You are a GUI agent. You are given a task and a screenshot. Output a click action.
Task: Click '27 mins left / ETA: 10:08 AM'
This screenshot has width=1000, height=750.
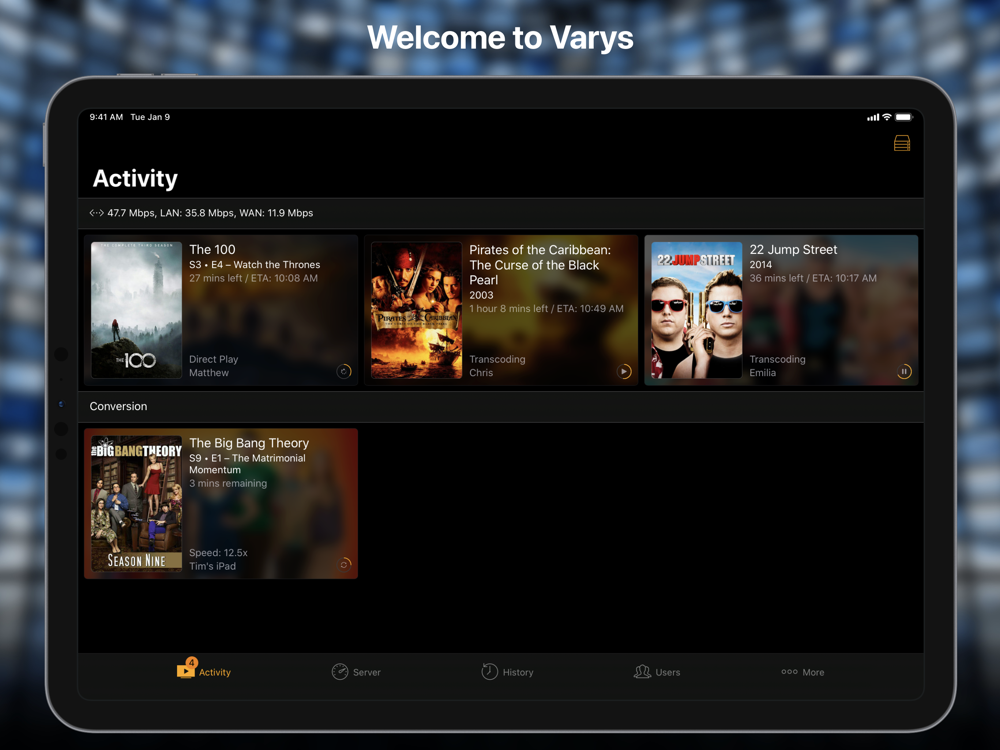[253, 278]
